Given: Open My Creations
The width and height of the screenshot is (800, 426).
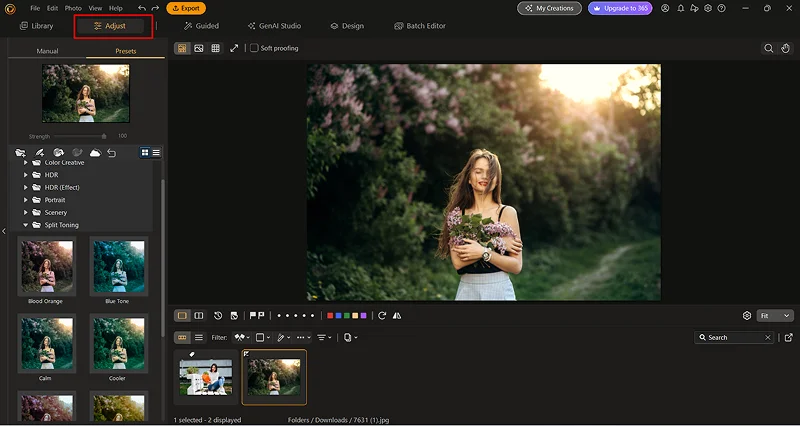Looking at the screenshot, I should click(x=549, y=8).
